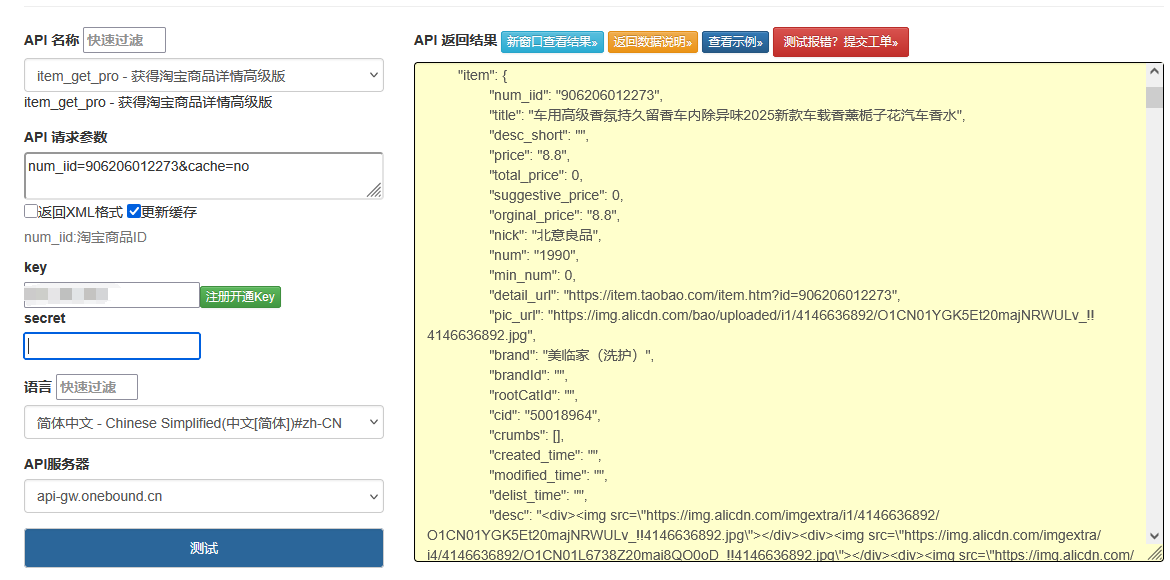Click the "title" line in results
This screenshot has width=1170, height=580.
[728, 115]
